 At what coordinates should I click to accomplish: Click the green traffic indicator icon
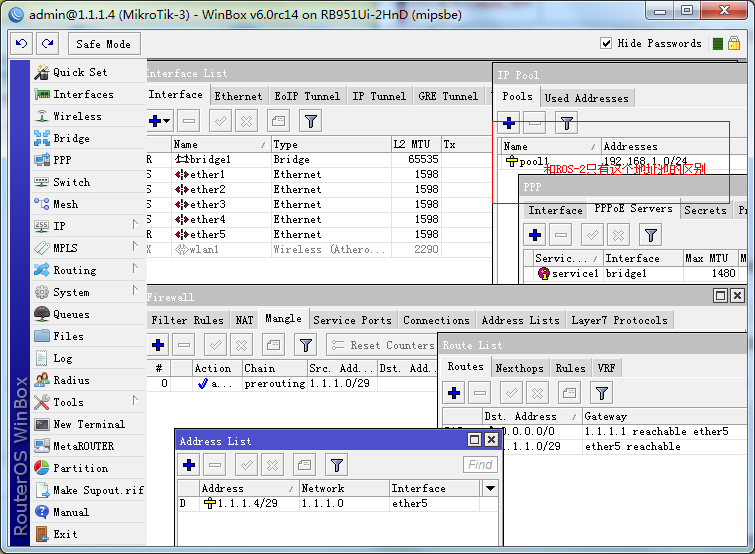pos(717,44)
